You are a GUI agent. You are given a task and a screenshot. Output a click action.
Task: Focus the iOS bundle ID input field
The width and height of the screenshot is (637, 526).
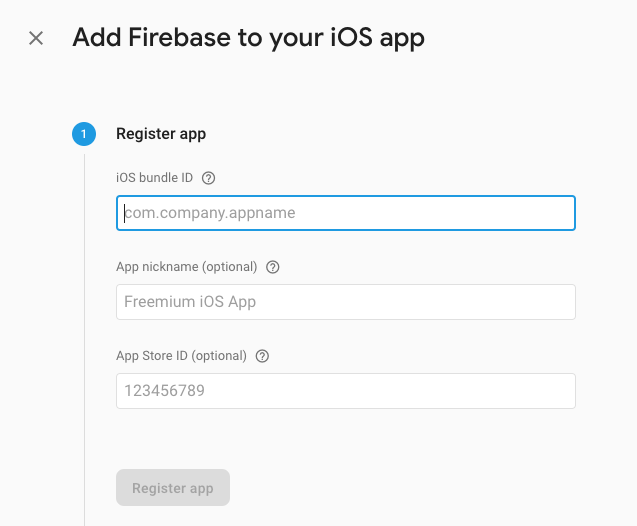pyautogui.click(x=345, y=213)
